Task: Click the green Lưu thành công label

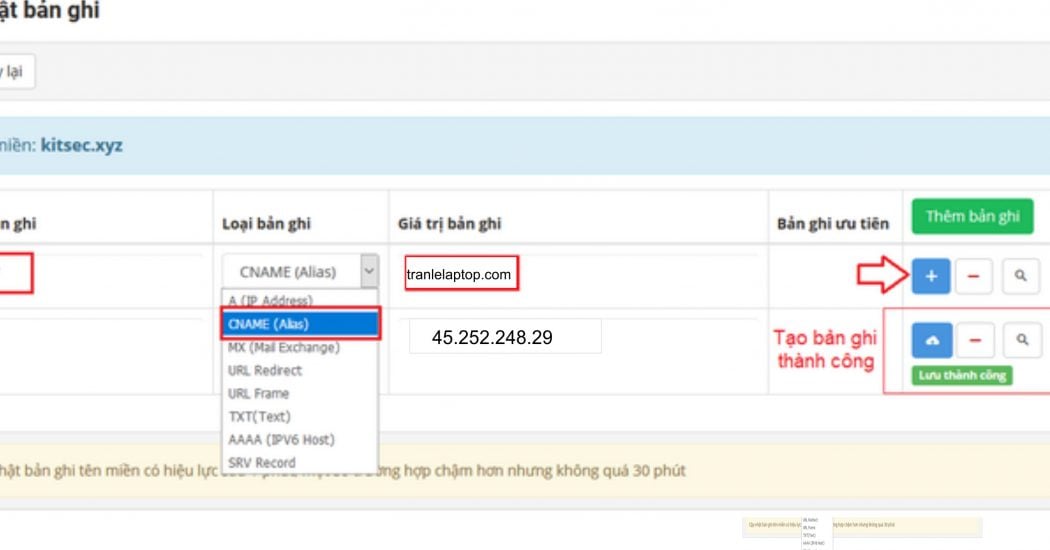Action: pyautogui.click(x=962, y=375)
